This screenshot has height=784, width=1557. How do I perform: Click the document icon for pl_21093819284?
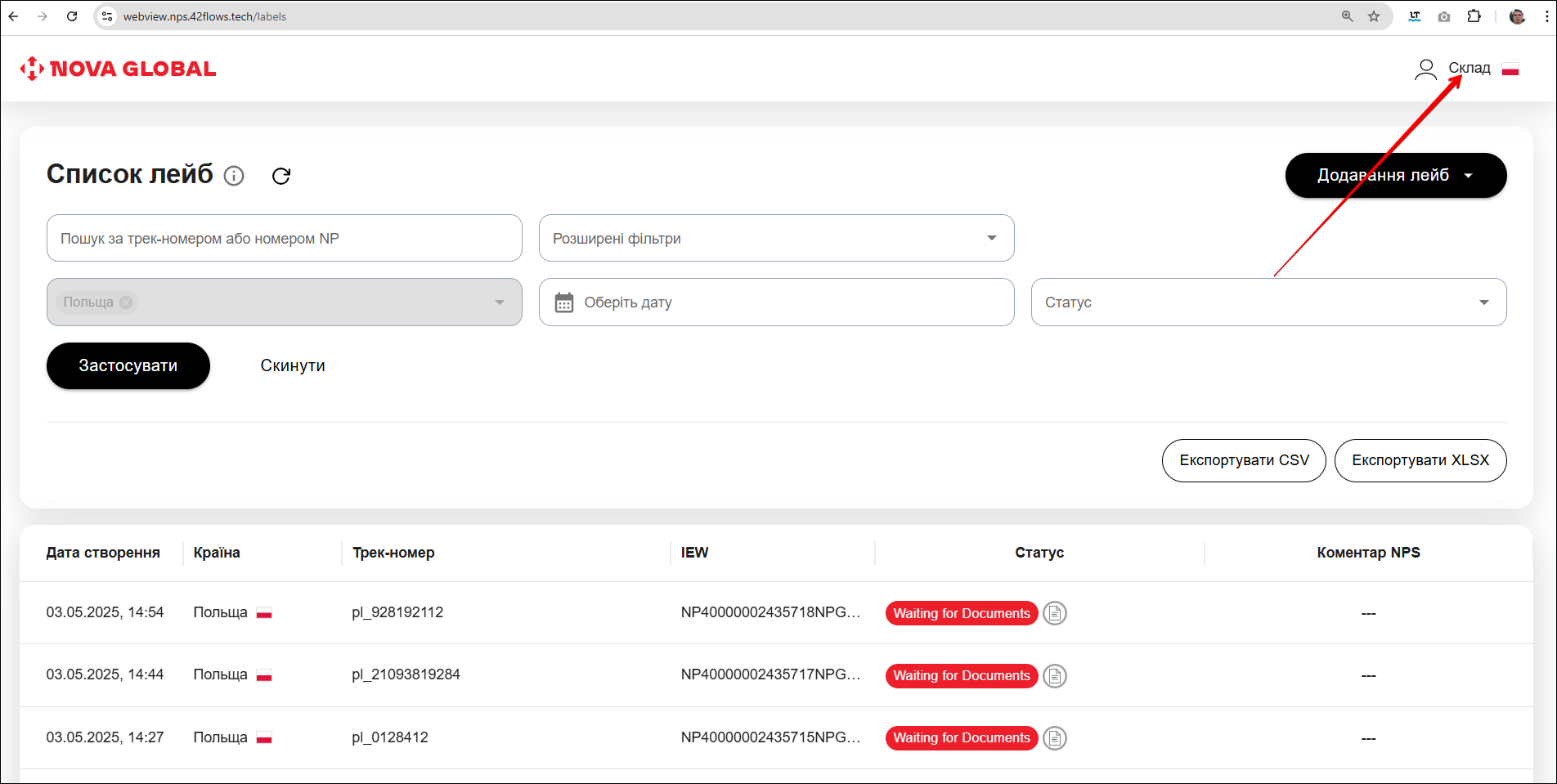click(1055, 676)
